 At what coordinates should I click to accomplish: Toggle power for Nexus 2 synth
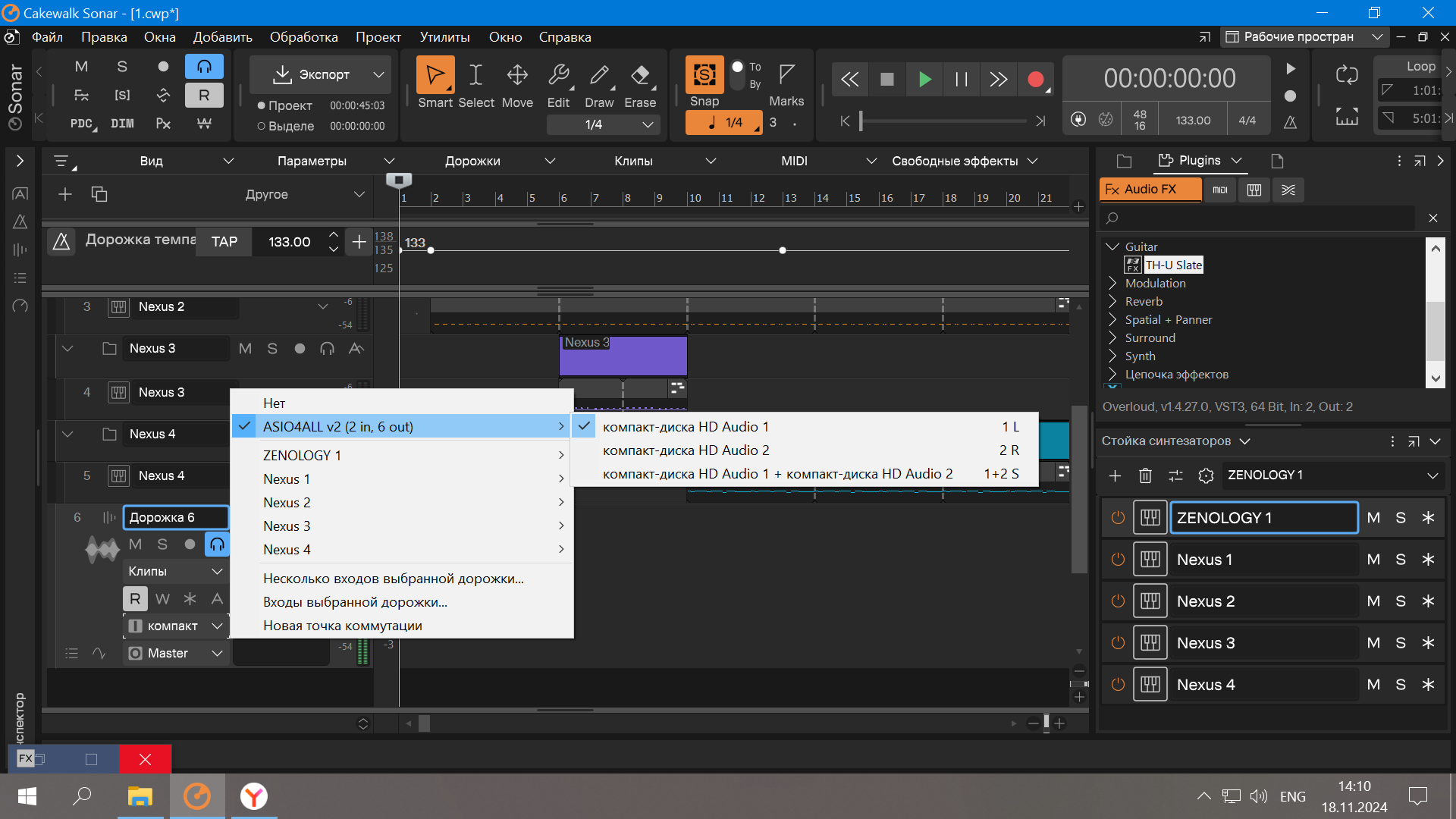point(1118,601)
